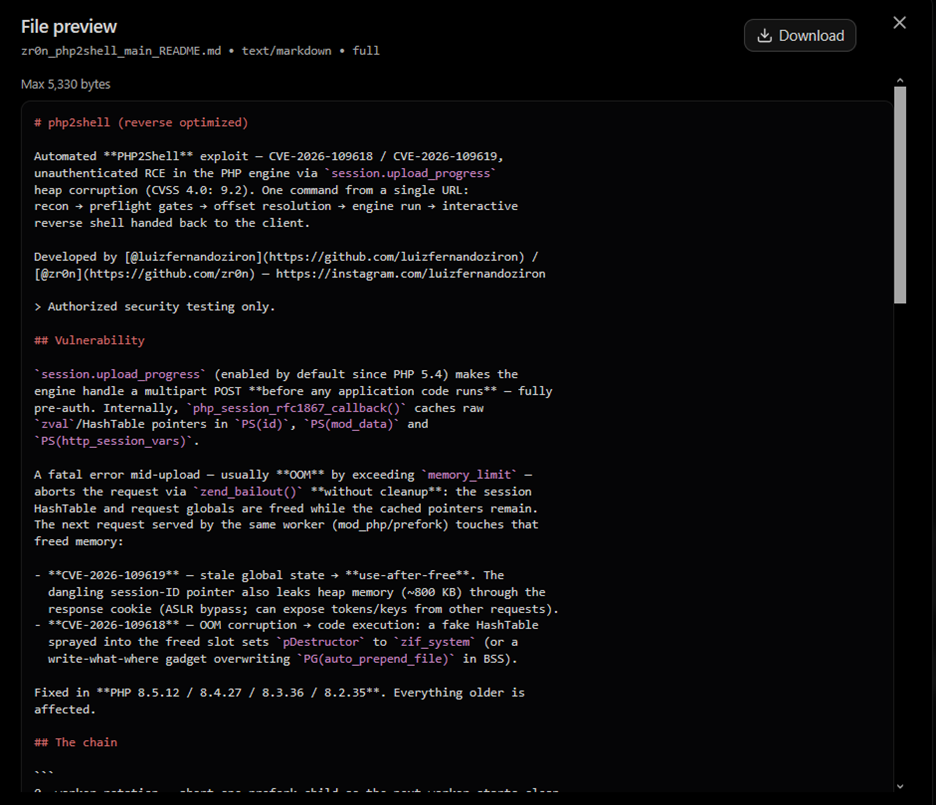Click the "Fixed in **PHP 8.5.12" line
The width and height of the screenshot is (936, 805).
pyautogui.click(x=279, y=693)
